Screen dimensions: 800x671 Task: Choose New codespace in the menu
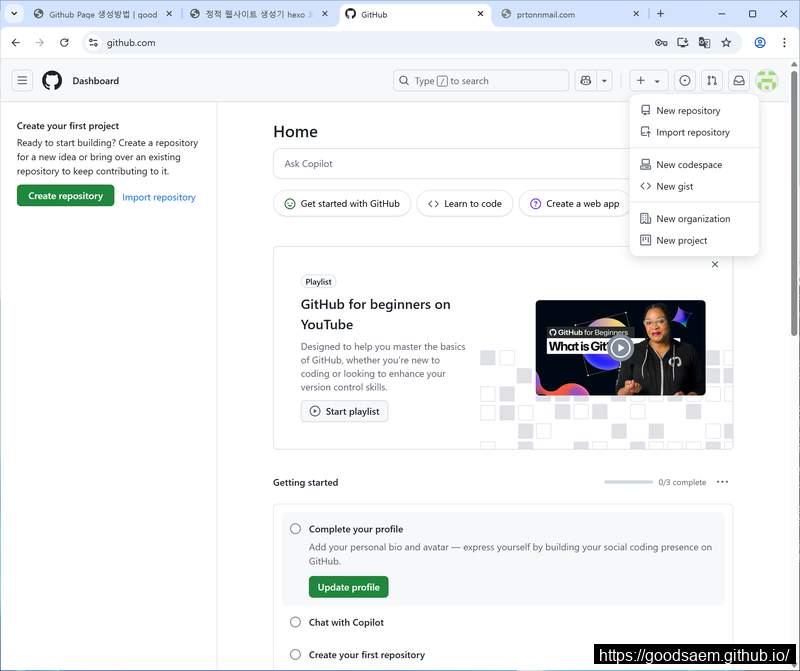(694, 164)
